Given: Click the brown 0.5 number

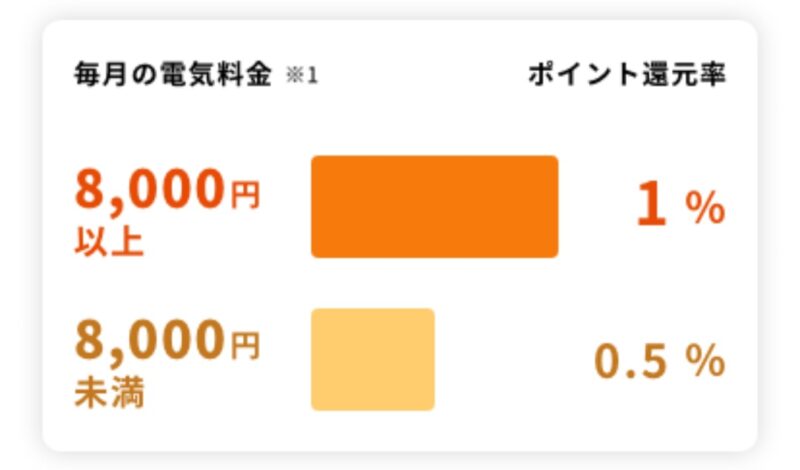Looking at the screenshot, I should [x=631, y=361].
